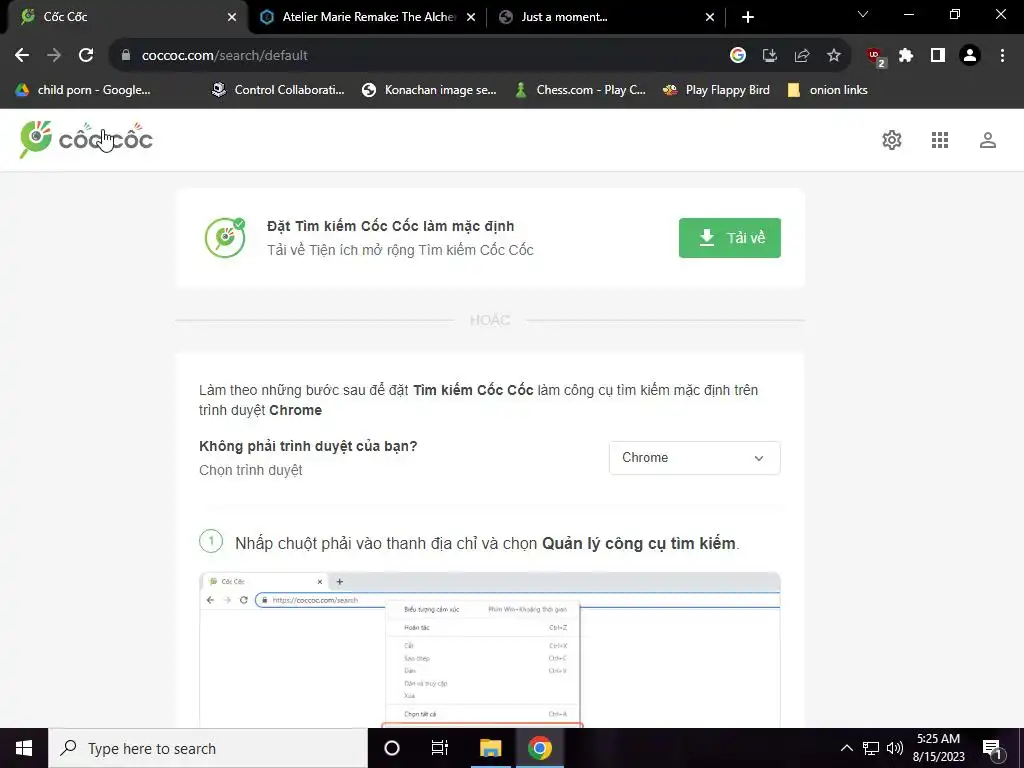Click the Google icon in the address bar
This screenshot has width=1024, height=768.
click(x=738, y=56)
